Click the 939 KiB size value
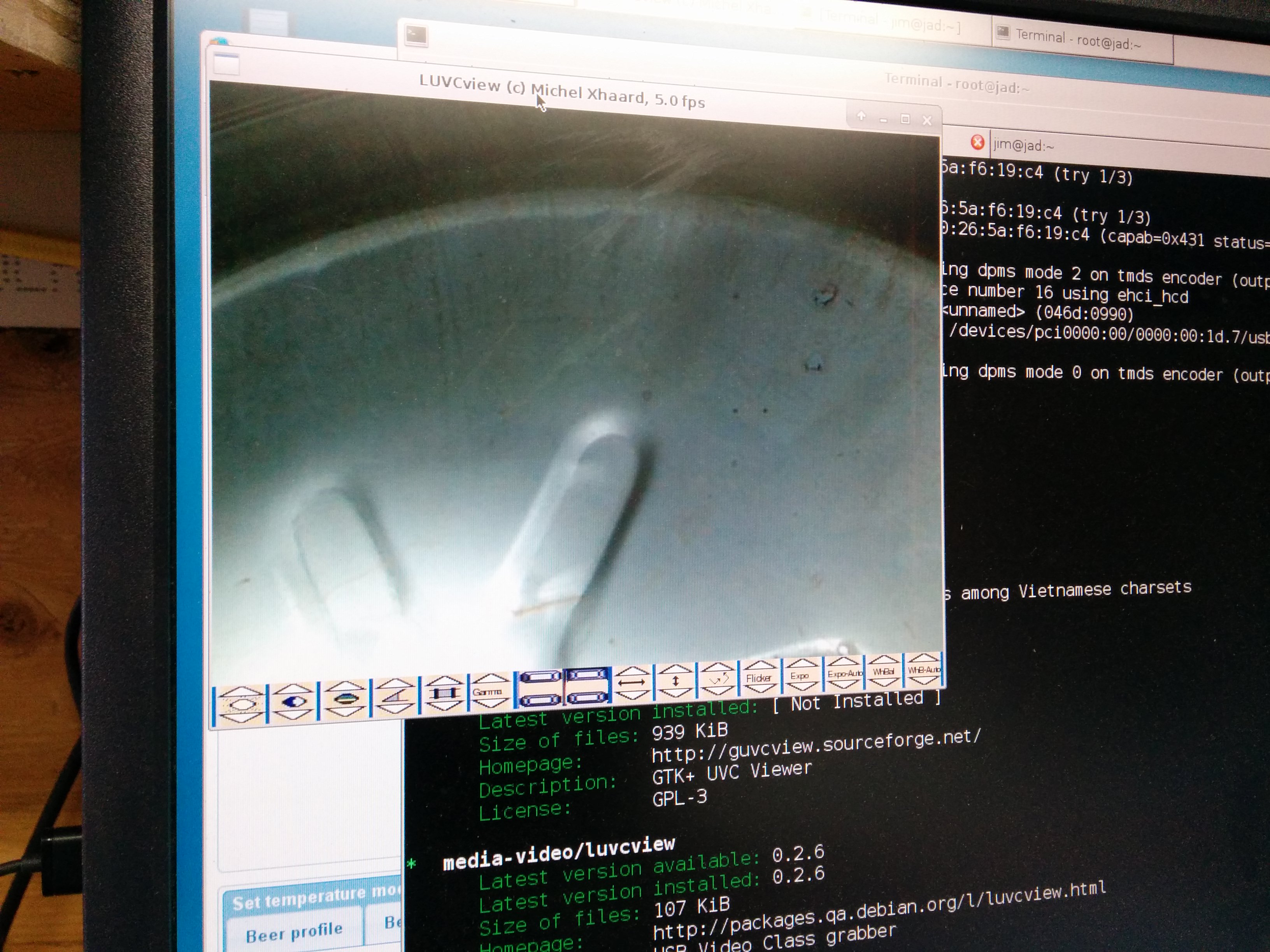The width and height of the screenshot is (1270, 952). 689,731
